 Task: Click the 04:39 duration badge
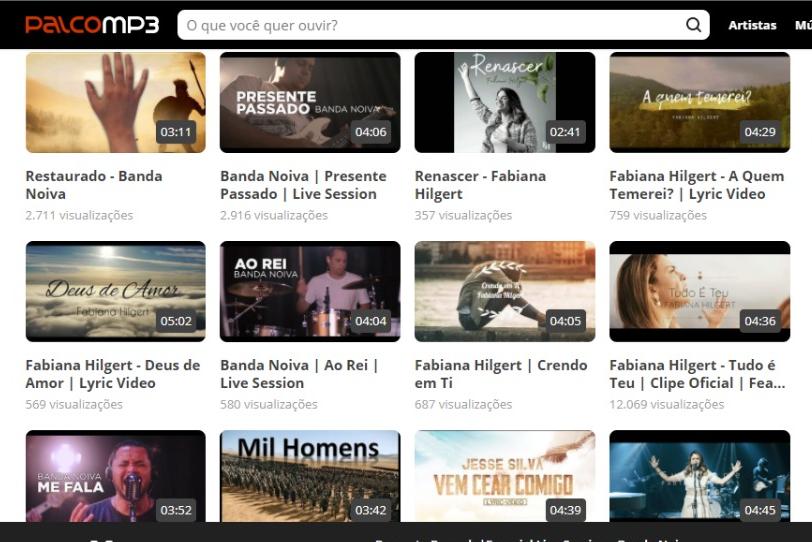[x=565, y=510]
